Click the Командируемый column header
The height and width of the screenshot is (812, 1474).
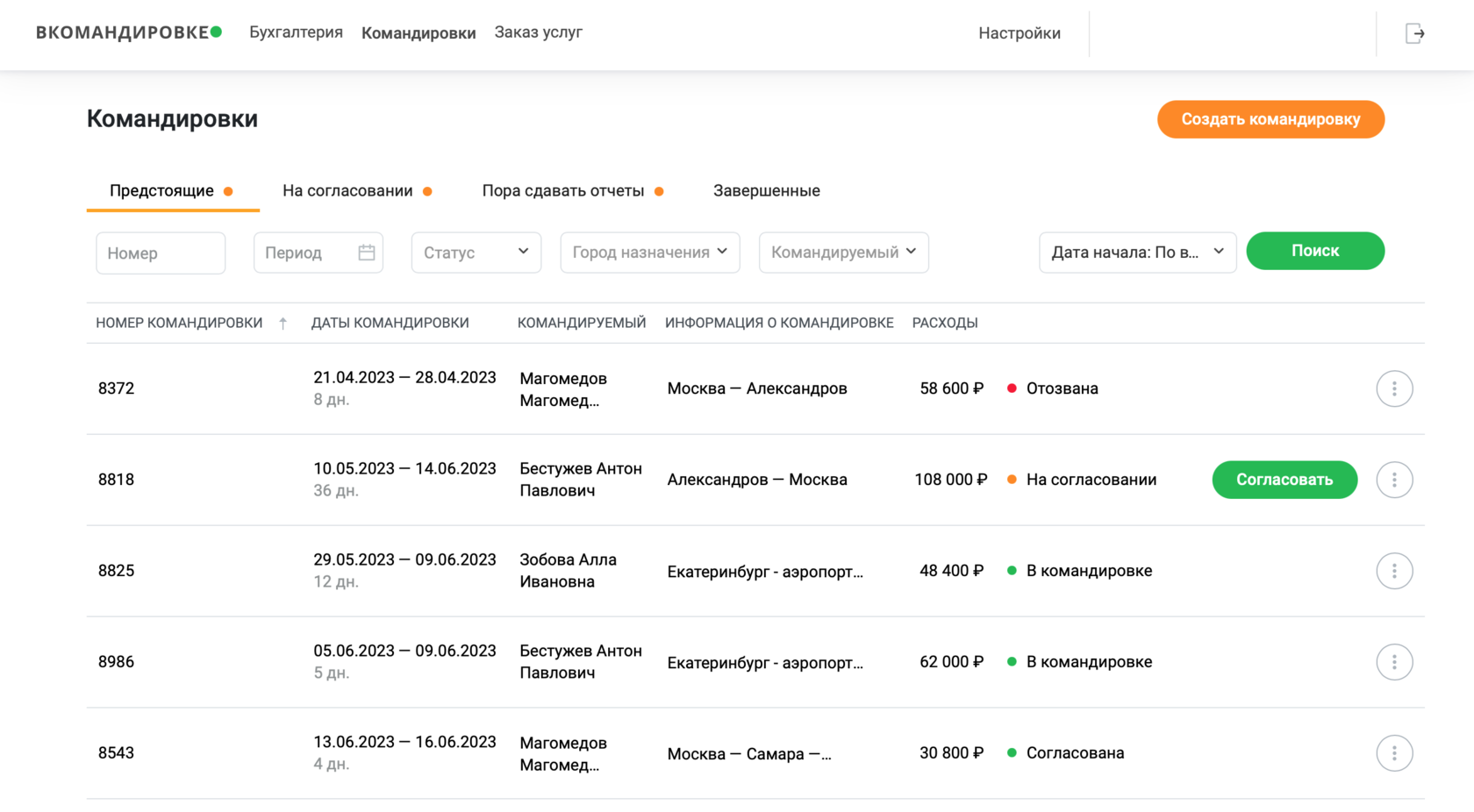[582, 323]
